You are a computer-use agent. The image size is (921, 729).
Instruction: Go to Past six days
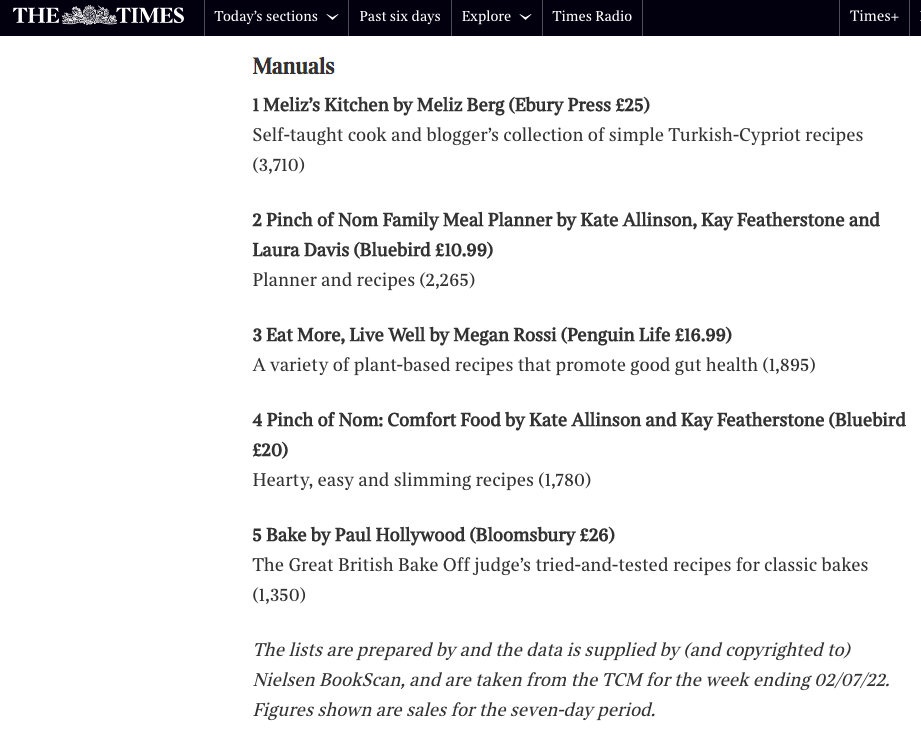pyautogui.click(x=400, y=16)
